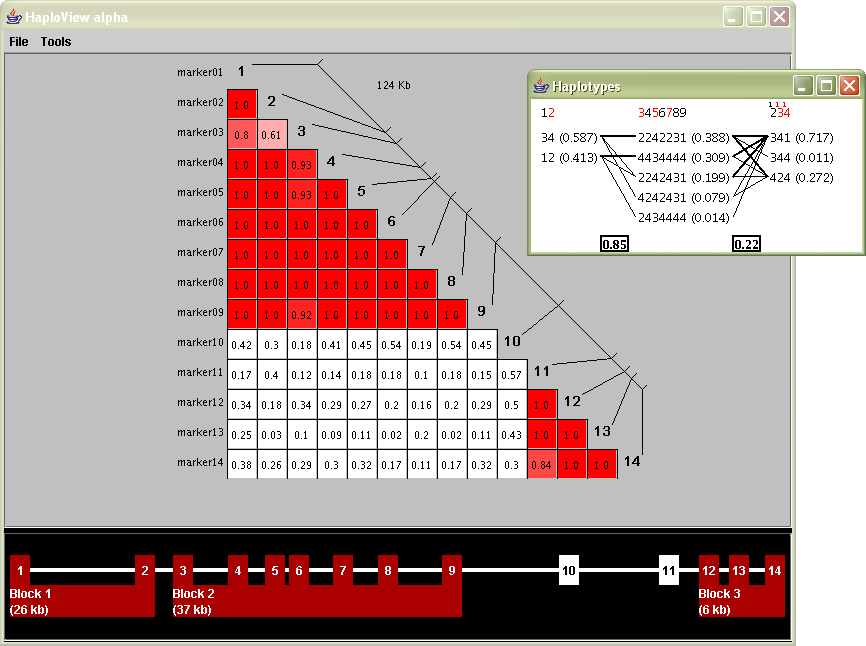
Task: Click the 0.57 cell in marker11 row
Action: point(512,374)
